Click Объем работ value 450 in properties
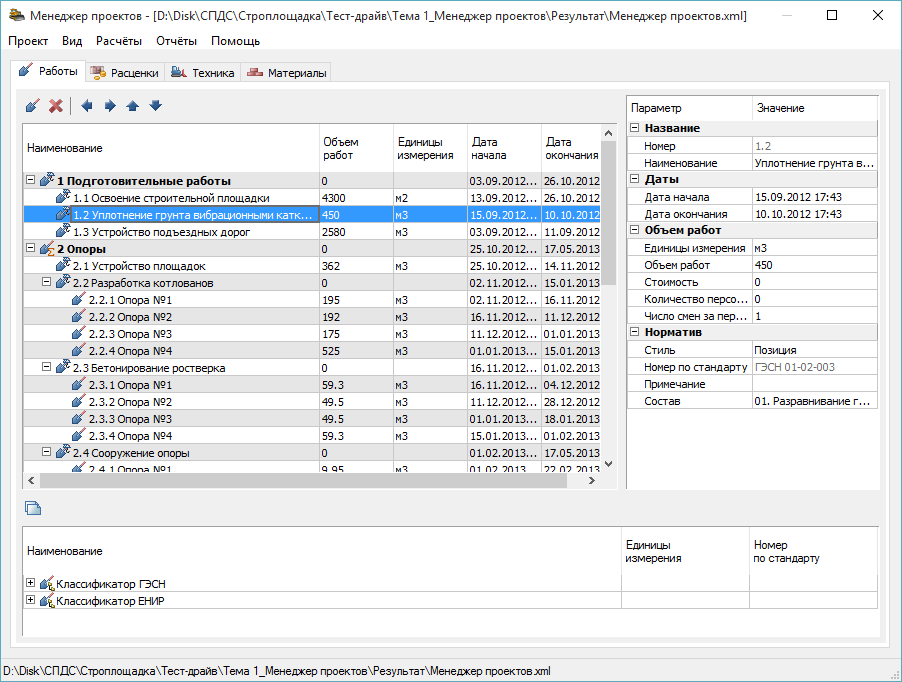 pyautogui.click(x=815, y=265)
